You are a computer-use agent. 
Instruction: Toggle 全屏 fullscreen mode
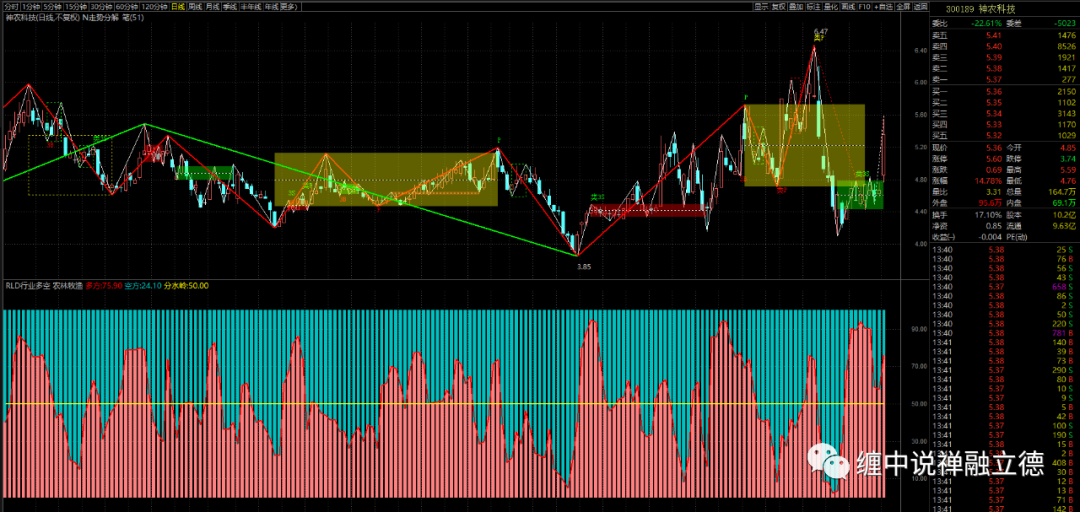pyautogui.click(x=903, y=7)
